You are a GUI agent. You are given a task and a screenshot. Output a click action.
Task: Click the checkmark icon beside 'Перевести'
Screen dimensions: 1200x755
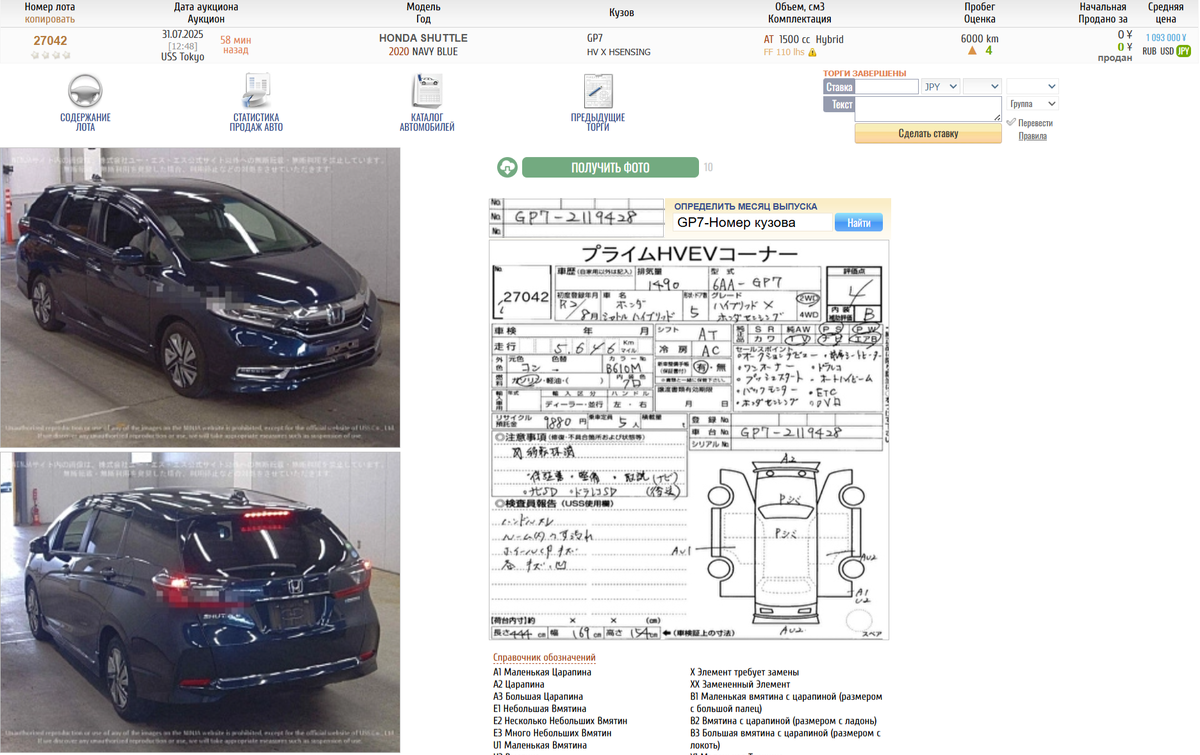click(1011, 122)
